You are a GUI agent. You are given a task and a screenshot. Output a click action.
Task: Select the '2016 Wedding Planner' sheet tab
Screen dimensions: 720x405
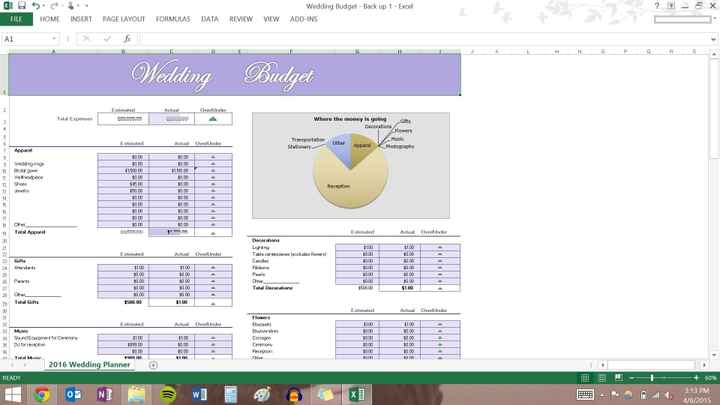coord(90,365)
